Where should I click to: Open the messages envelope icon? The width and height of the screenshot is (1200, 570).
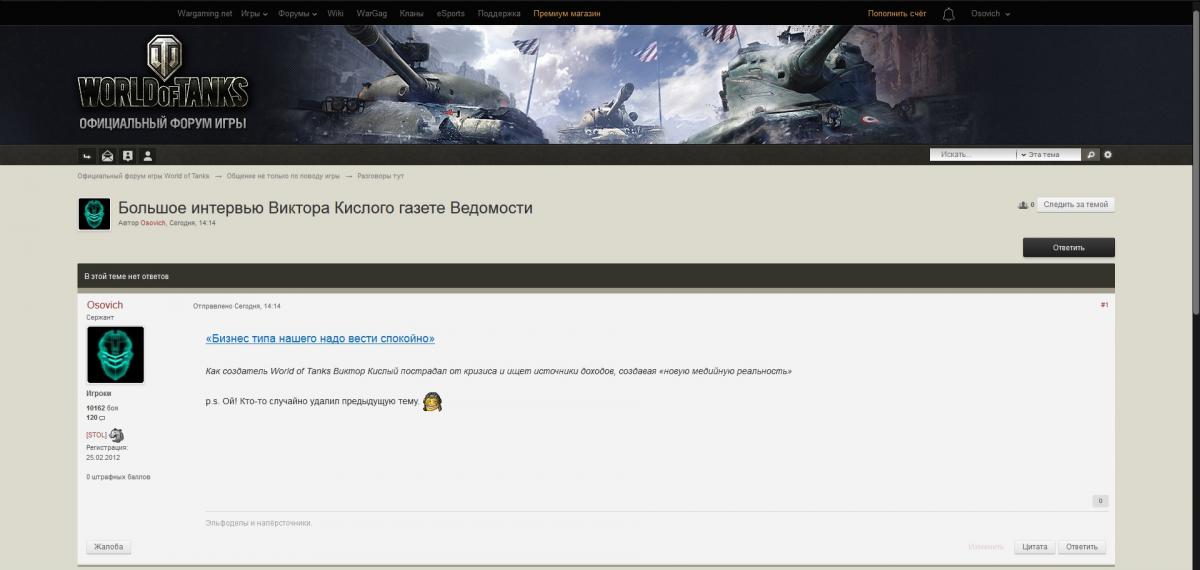(108, 155)
